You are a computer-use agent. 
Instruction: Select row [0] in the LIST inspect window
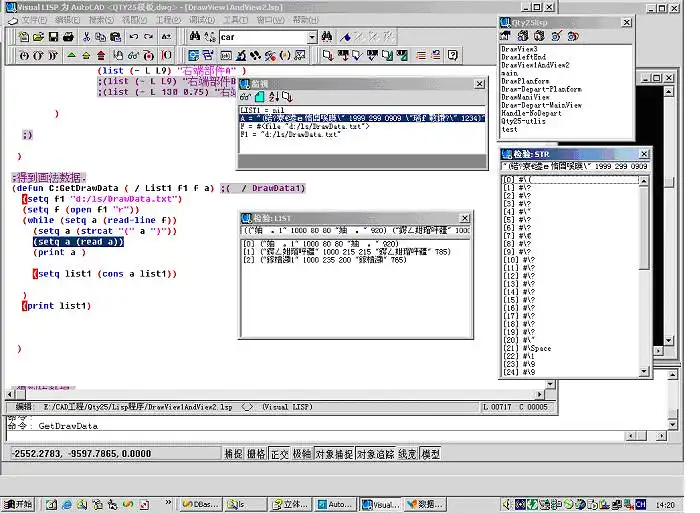[x=321, y=244]
